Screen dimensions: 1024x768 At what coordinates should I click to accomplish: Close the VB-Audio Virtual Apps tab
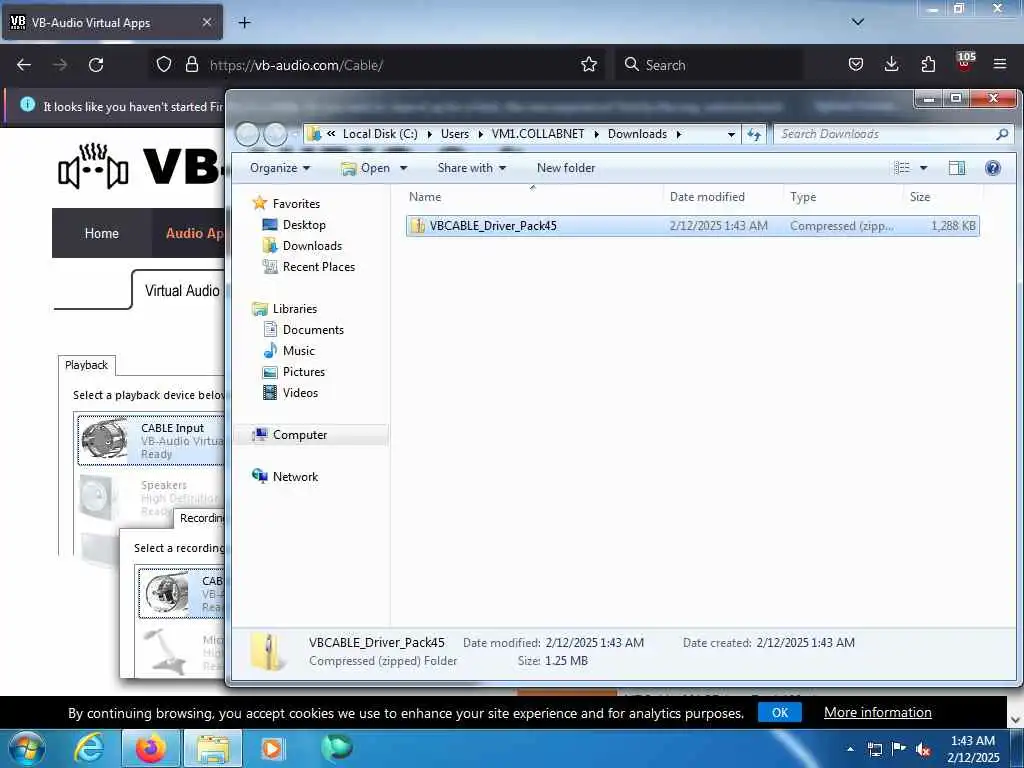tap(206, 22)
